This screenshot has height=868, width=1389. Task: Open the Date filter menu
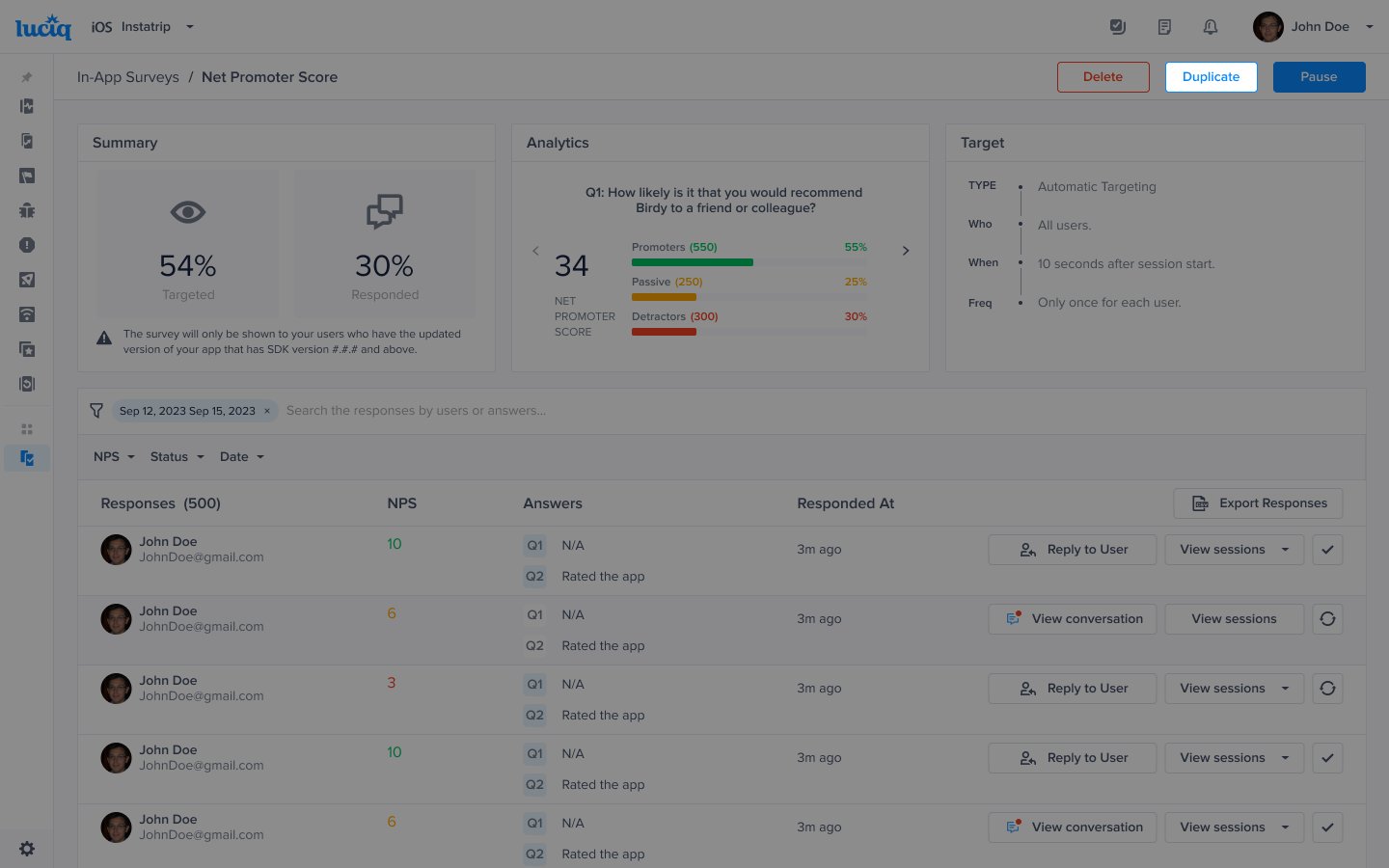[241, 457]
